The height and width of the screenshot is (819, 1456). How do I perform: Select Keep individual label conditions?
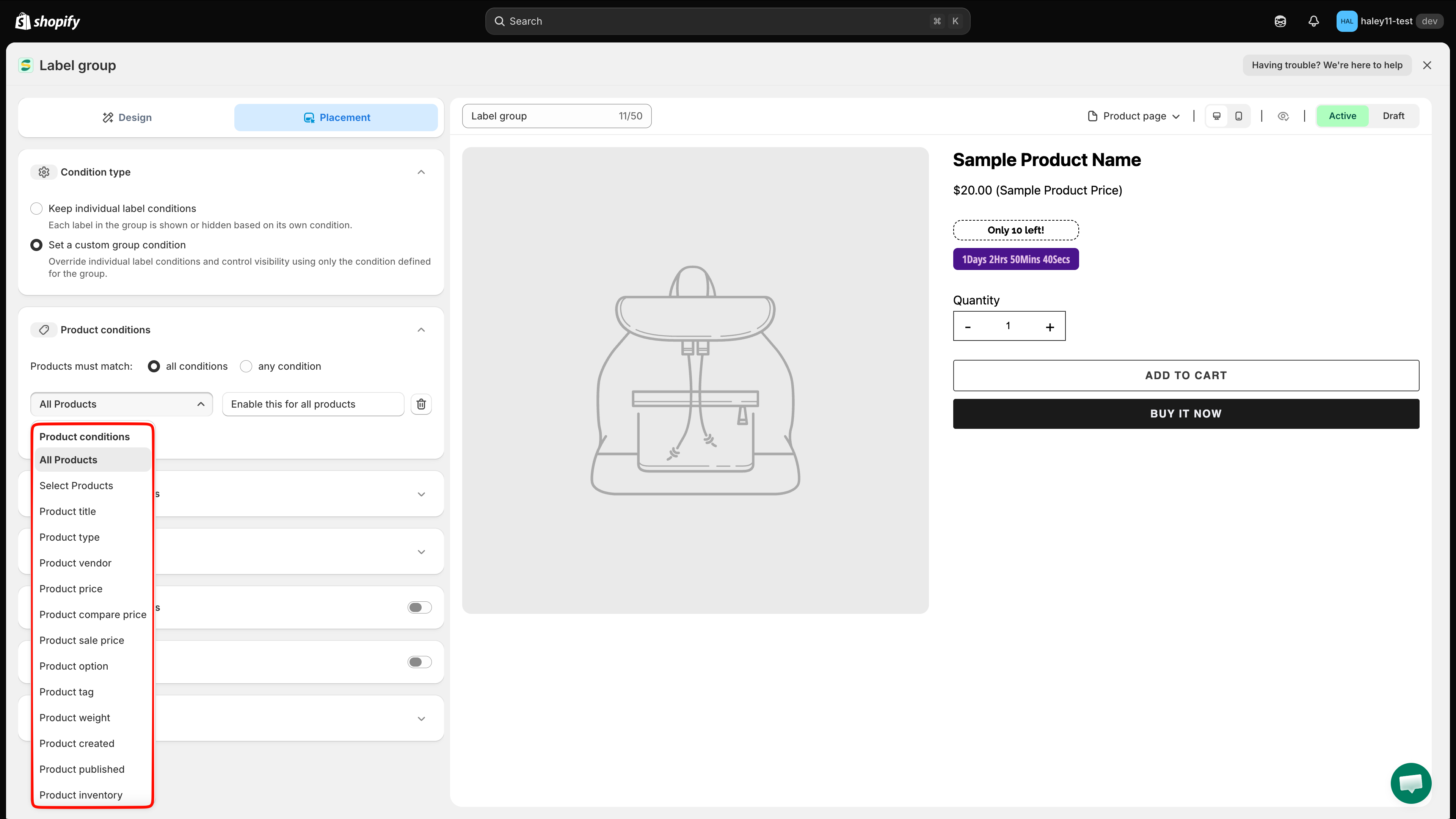(36, 209)
